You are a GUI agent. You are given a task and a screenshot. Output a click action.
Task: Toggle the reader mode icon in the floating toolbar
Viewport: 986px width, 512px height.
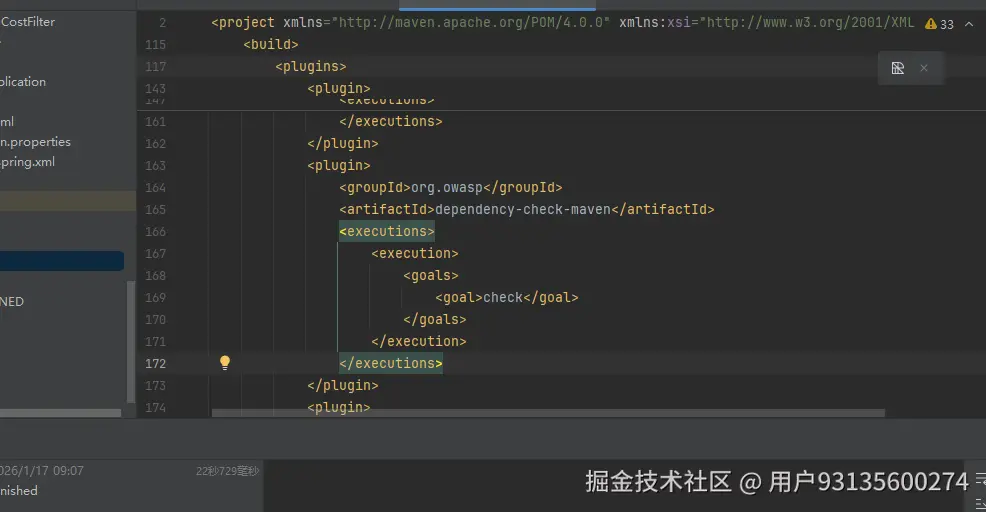coord(897,68)
